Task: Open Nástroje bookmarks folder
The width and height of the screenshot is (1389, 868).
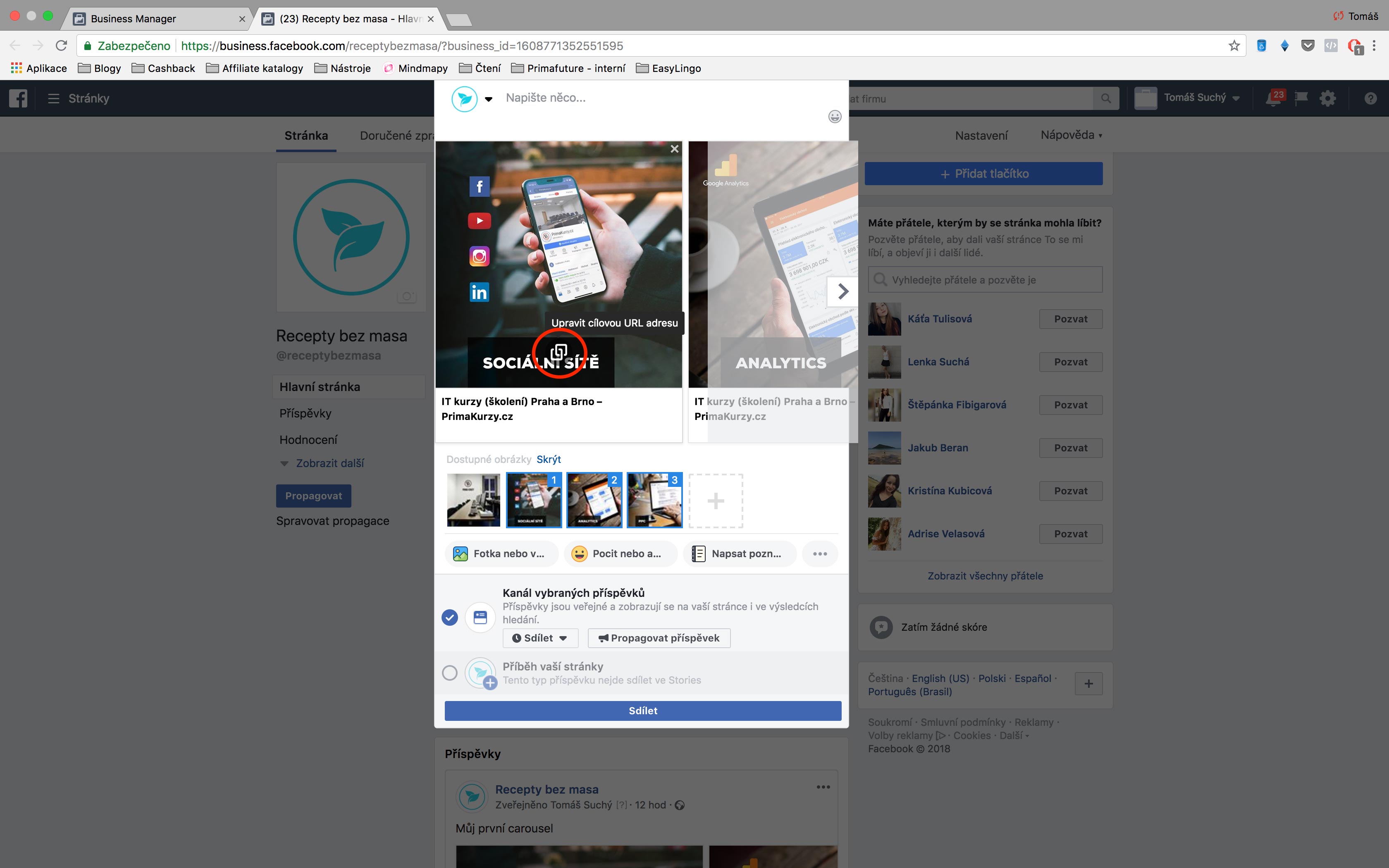Action: coord(343,68)
